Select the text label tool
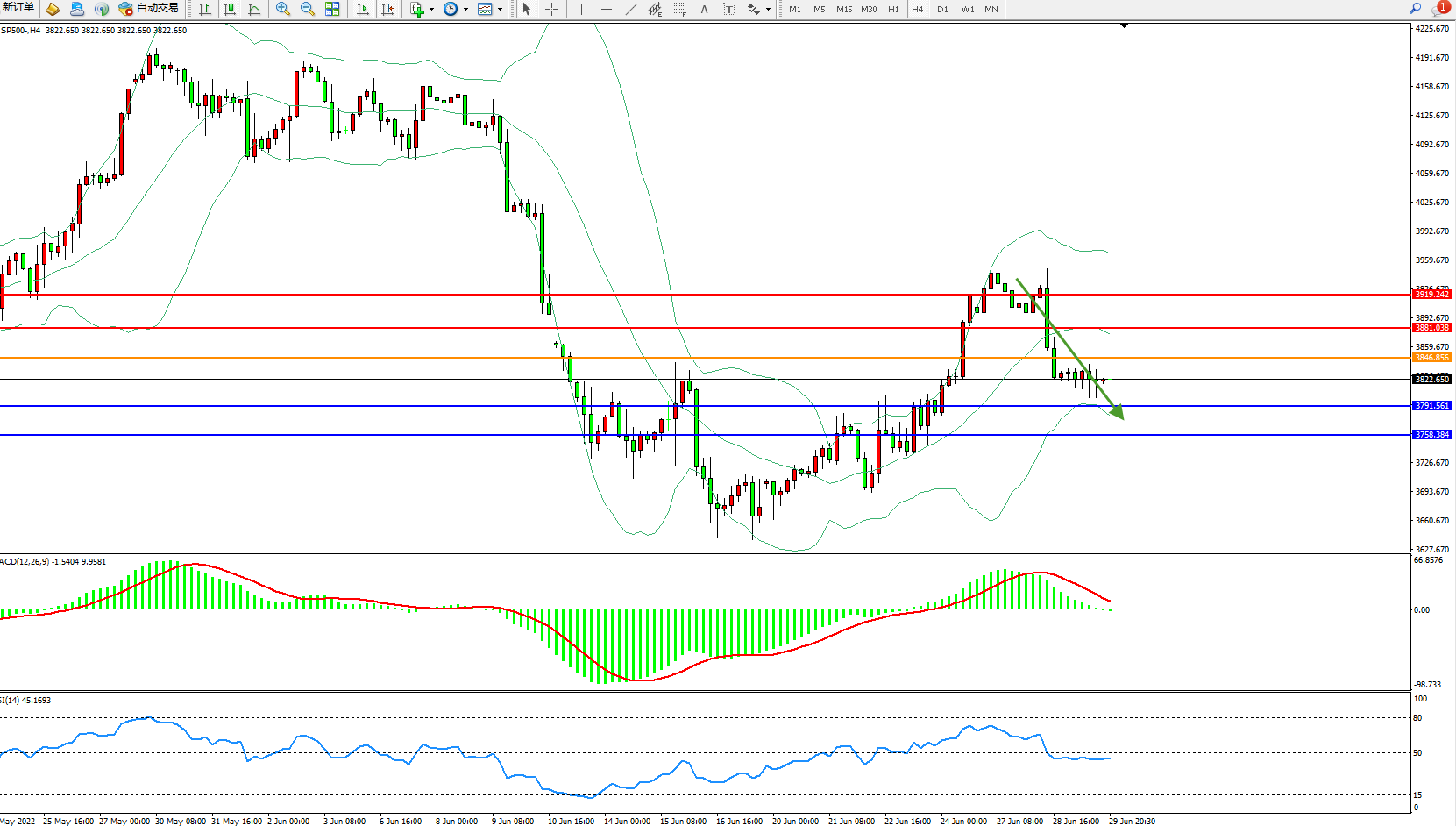The image size is (1456, 826). point(728,9)
